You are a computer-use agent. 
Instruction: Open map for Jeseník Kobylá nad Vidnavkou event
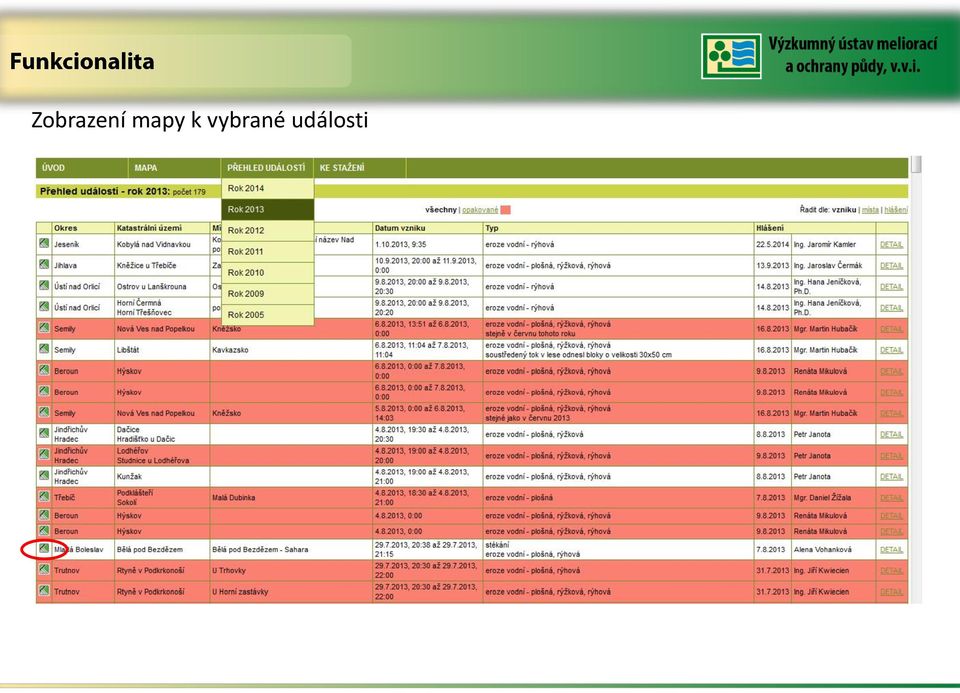coord(44,243)
